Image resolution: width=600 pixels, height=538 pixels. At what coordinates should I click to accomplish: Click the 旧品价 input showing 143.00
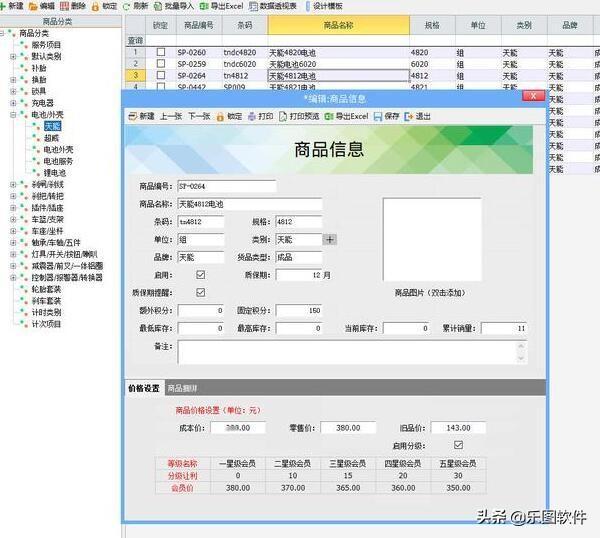(x=458, y=428)
